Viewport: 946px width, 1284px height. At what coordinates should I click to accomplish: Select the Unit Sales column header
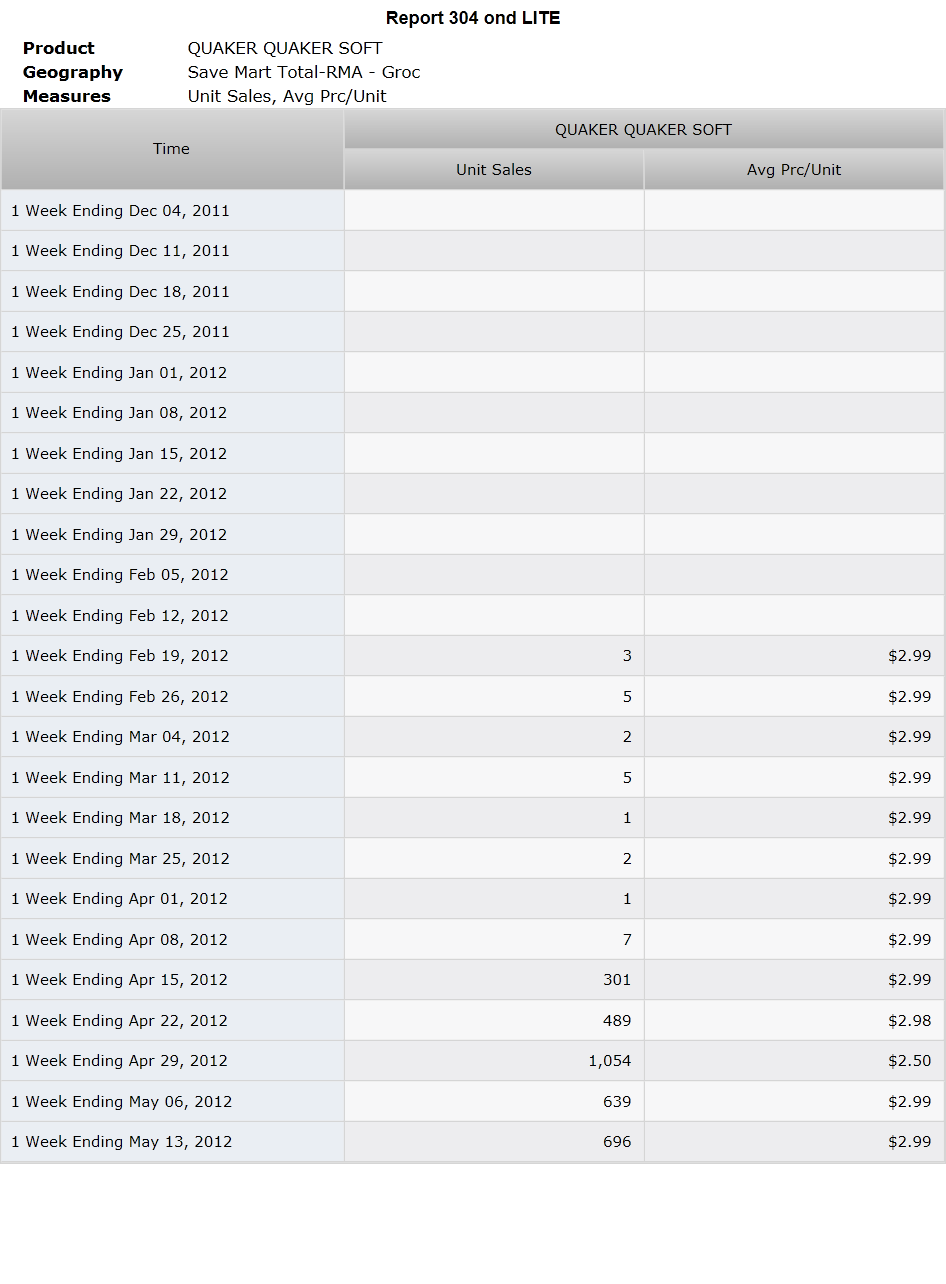coord(494,170)
